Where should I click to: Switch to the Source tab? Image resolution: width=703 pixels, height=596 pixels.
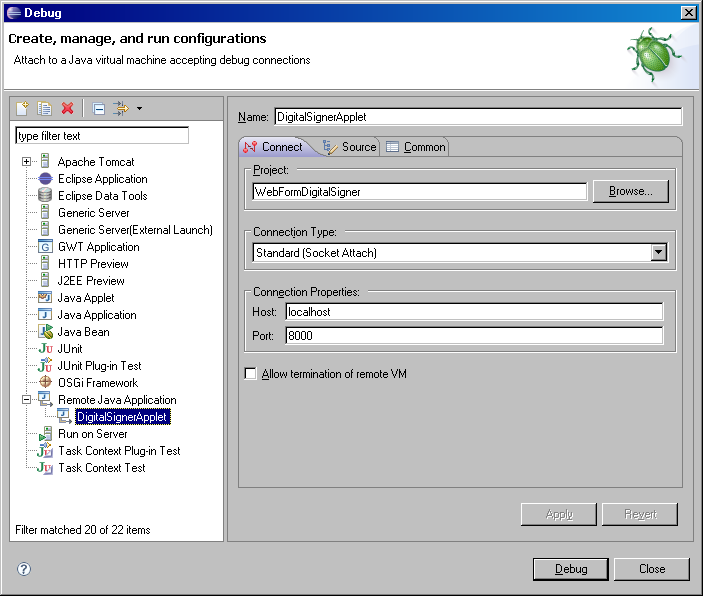point(350,147)
